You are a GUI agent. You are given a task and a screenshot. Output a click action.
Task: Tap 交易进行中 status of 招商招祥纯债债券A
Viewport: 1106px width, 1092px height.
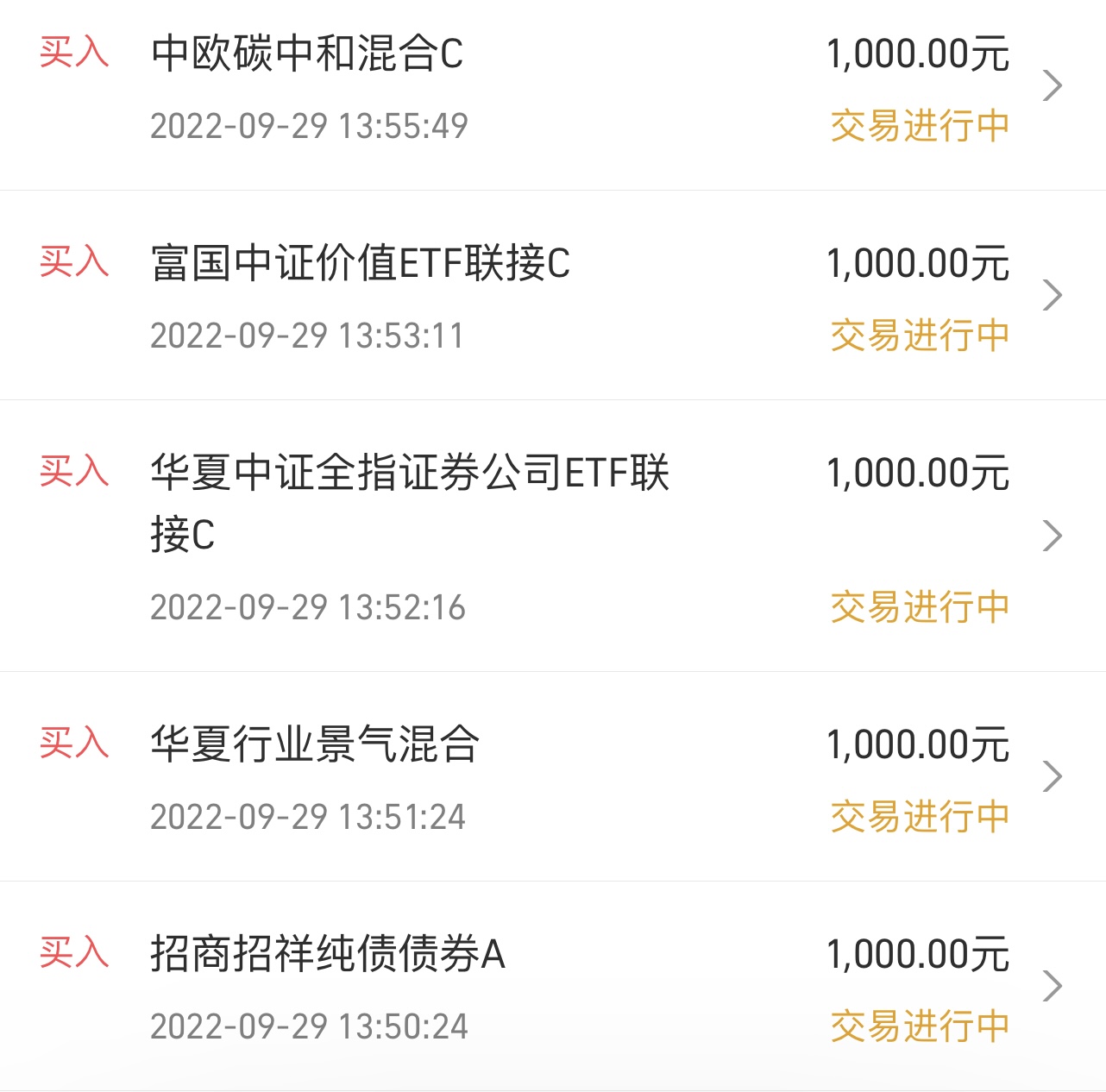coord(920,1026)
